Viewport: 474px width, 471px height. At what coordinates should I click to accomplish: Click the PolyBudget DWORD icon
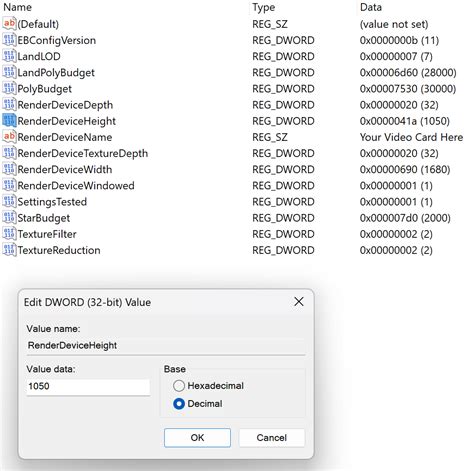(x=9, y=88)
